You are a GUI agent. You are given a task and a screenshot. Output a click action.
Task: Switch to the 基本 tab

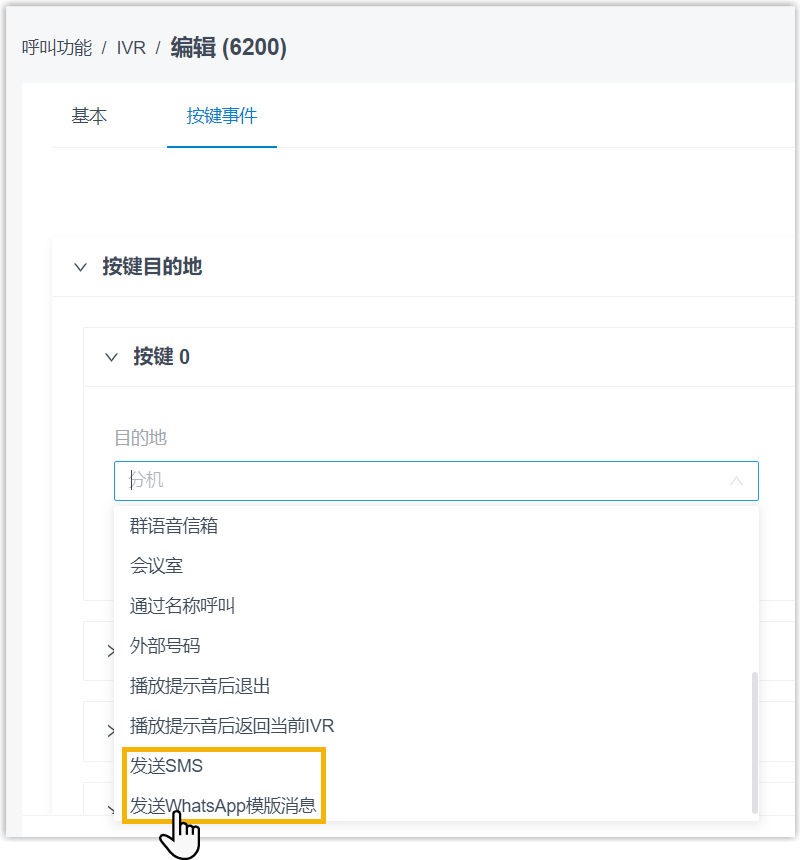point(89,116)
